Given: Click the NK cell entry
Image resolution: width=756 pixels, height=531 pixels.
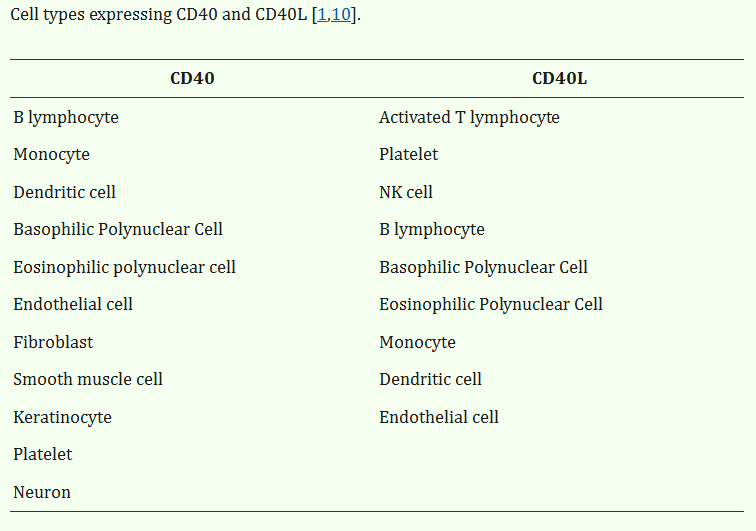Looking at the screenshot, I should [406, 192].
